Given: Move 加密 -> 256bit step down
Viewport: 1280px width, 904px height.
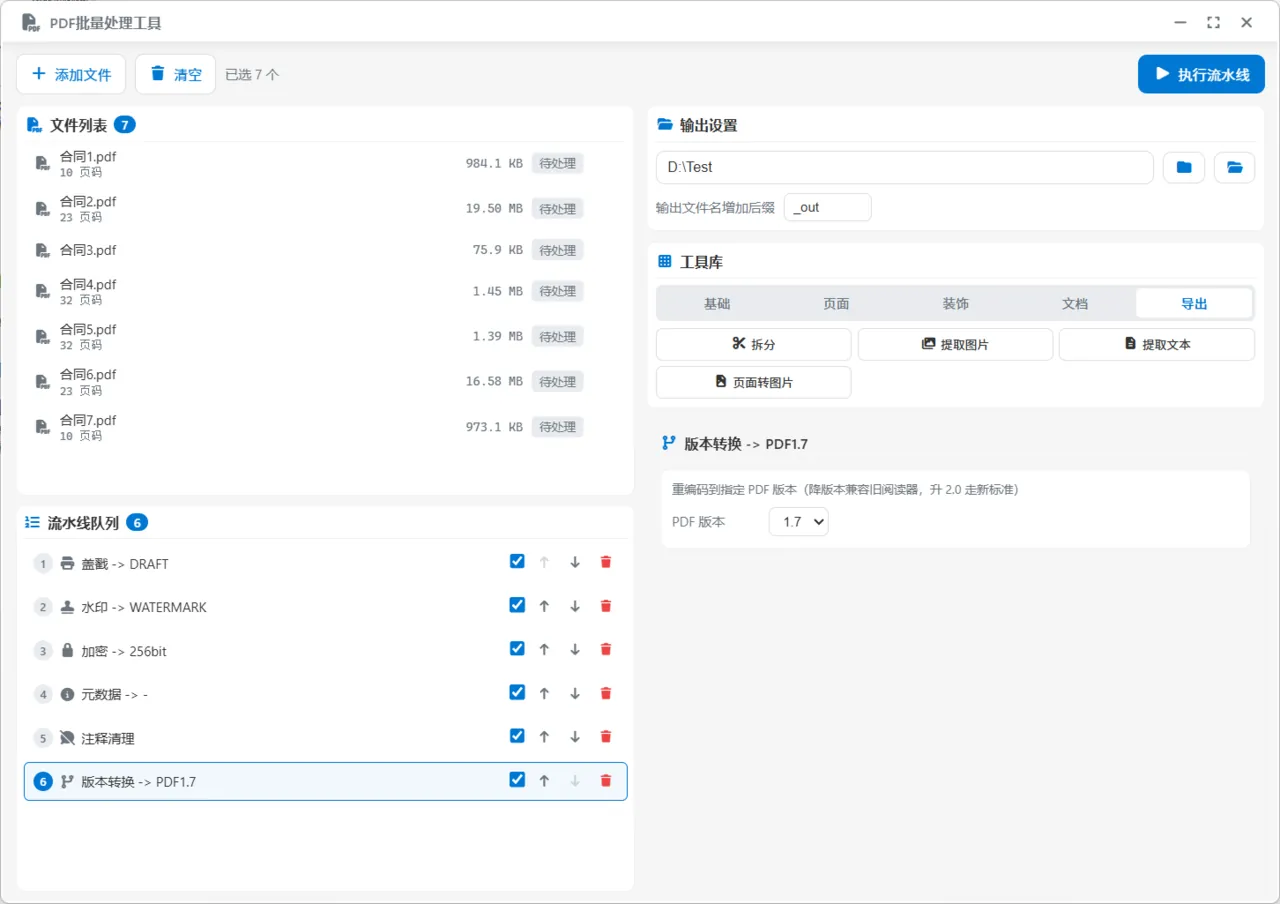Looking at the screenshot, I should (x=575, y=649).
